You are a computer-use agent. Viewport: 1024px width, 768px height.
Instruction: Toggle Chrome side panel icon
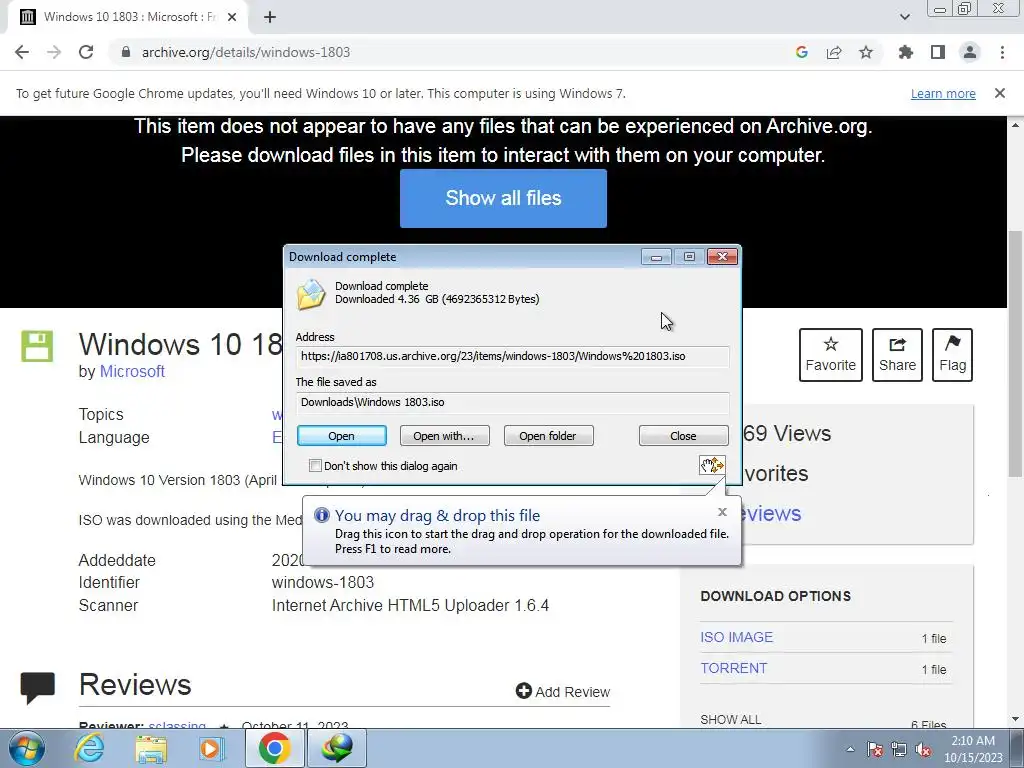[x=938, y=52]
